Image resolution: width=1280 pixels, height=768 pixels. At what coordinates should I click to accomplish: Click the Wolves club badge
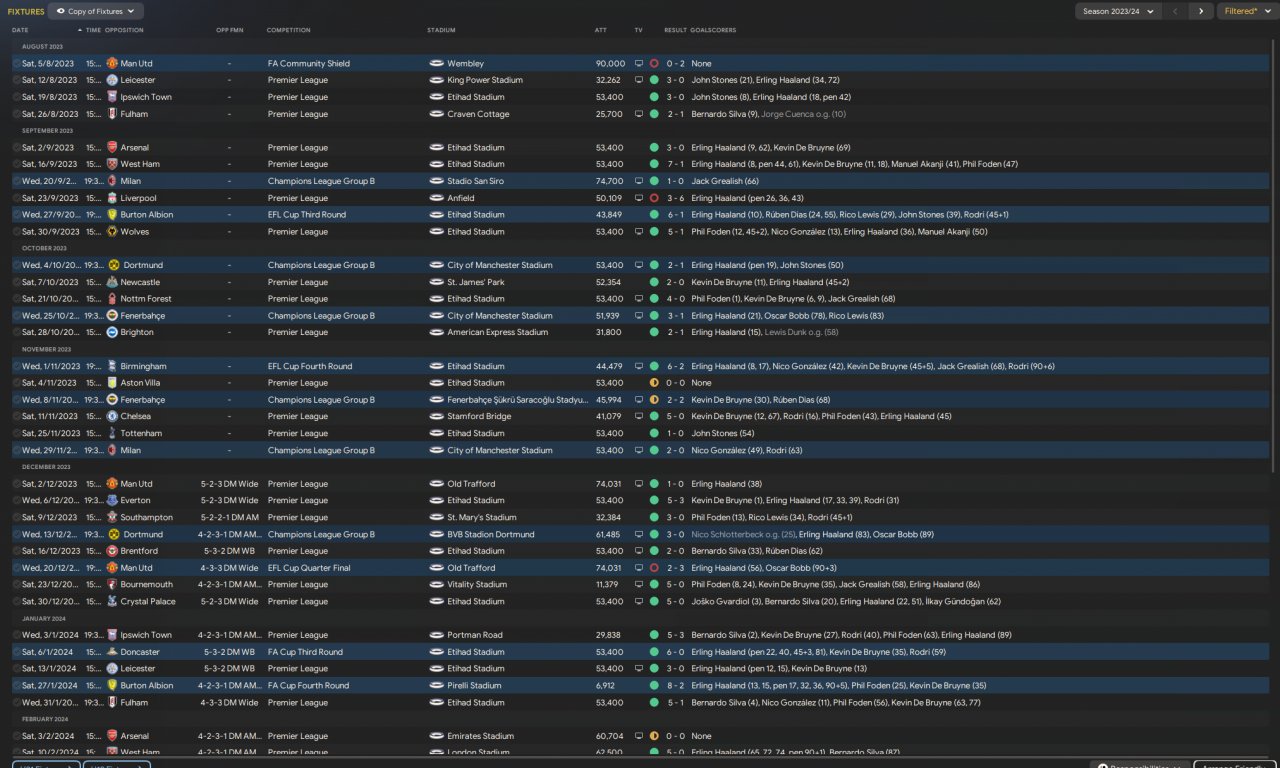tap(112, 231)
